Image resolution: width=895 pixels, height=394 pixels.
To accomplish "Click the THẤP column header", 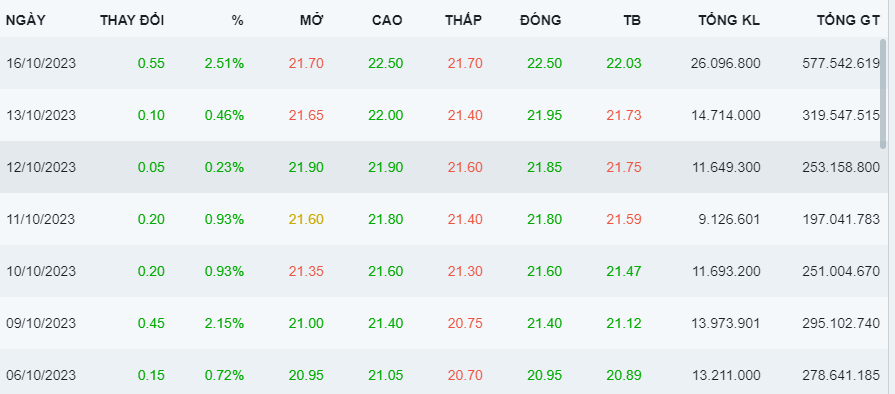I will 463,21.
